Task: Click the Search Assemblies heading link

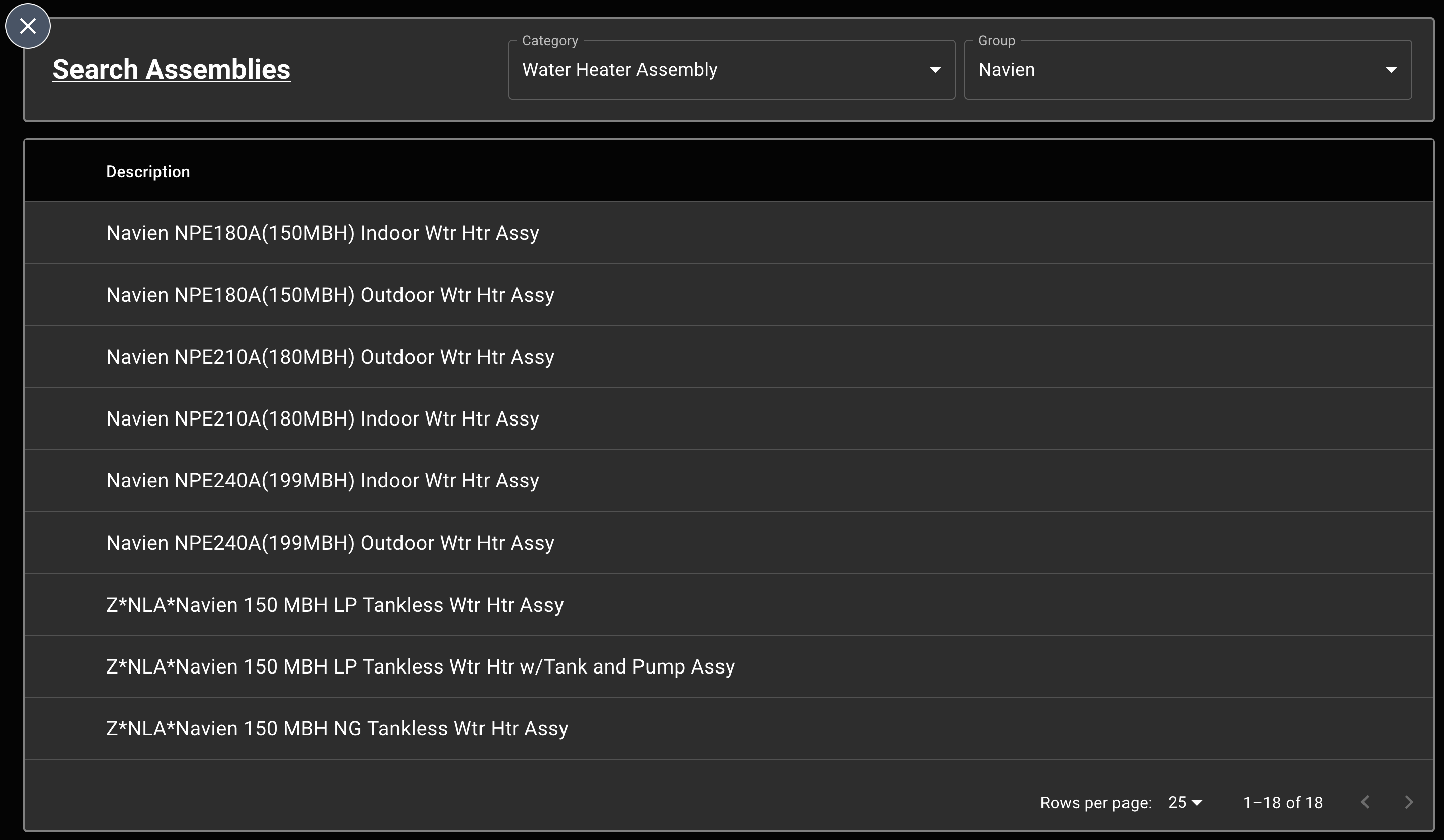Action: point(172,69)
